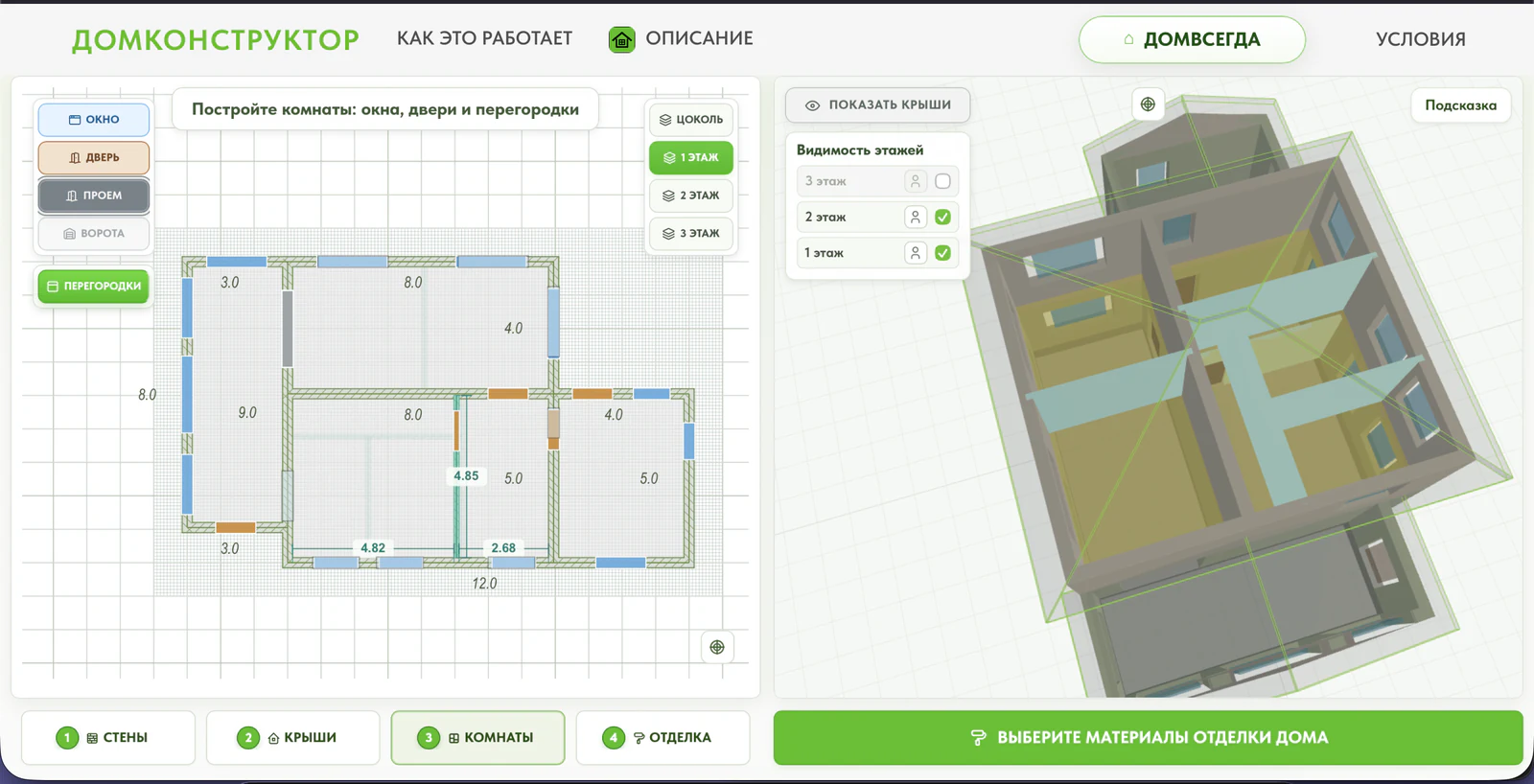Image resolution: width=1534 pixels, height=784 pixels.
Task: Click the 9.0 room dimension label
Action: pos(247,412)
